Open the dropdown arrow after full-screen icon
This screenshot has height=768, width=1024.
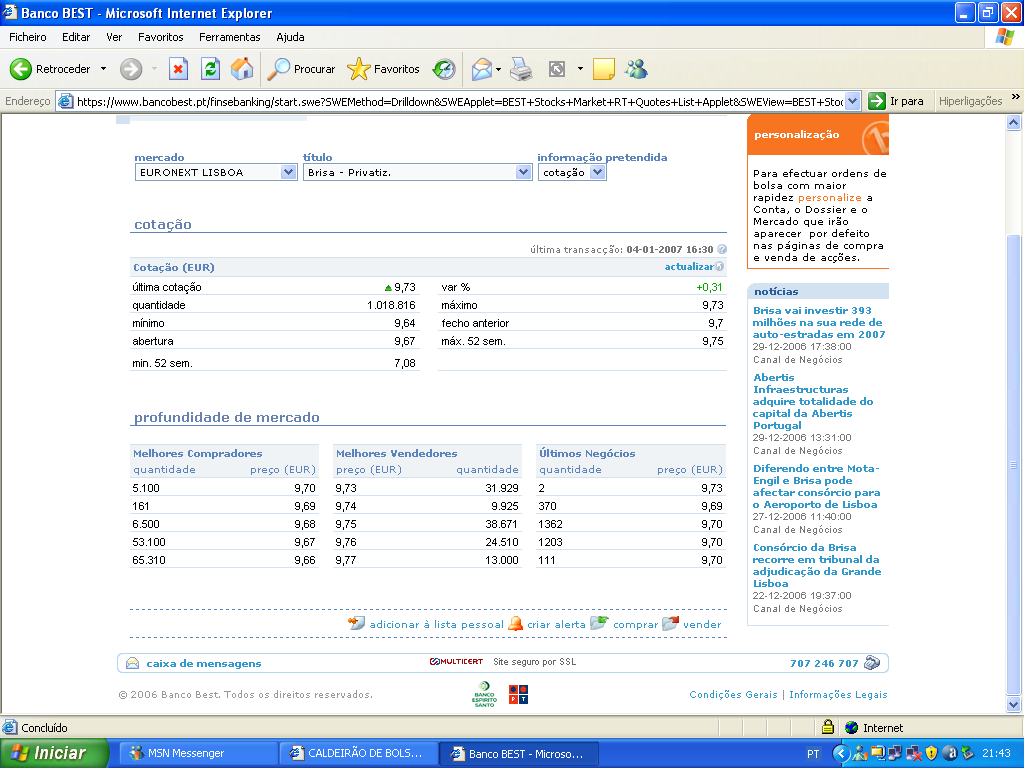[x=580, y=69]
